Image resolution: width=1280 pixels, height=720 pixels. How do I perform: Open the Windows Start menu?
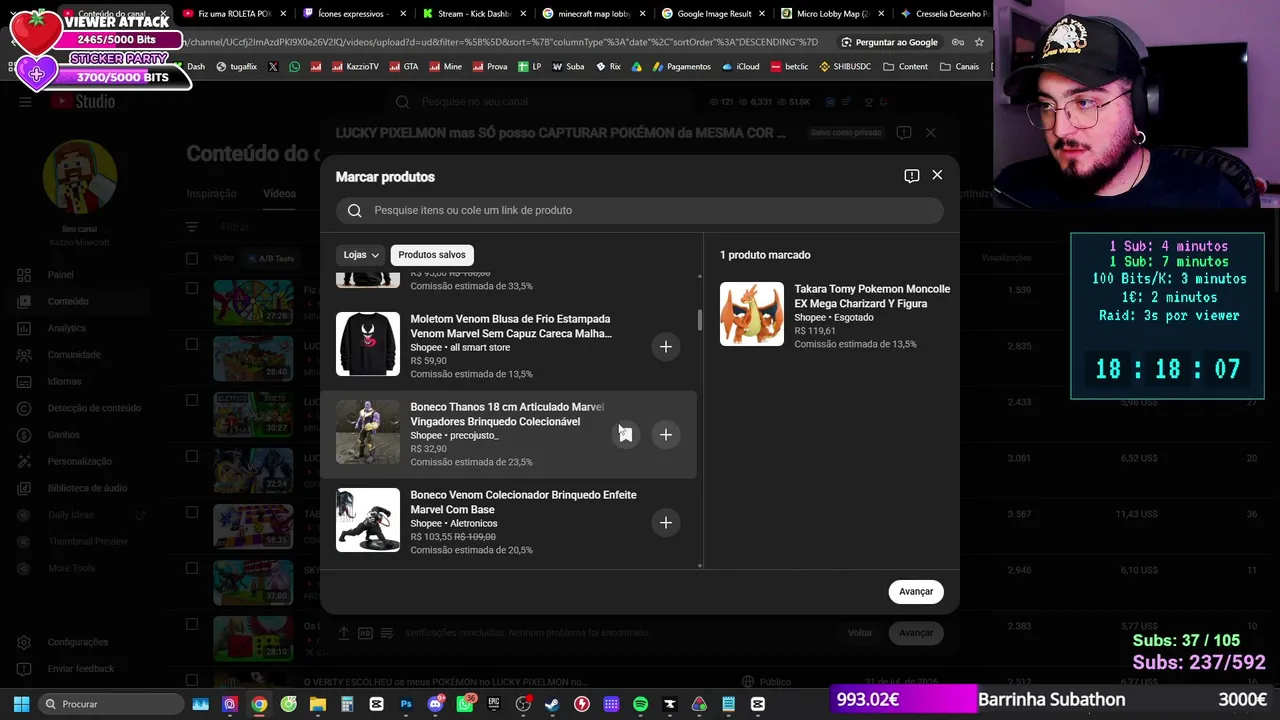click(x=21, y=704)
